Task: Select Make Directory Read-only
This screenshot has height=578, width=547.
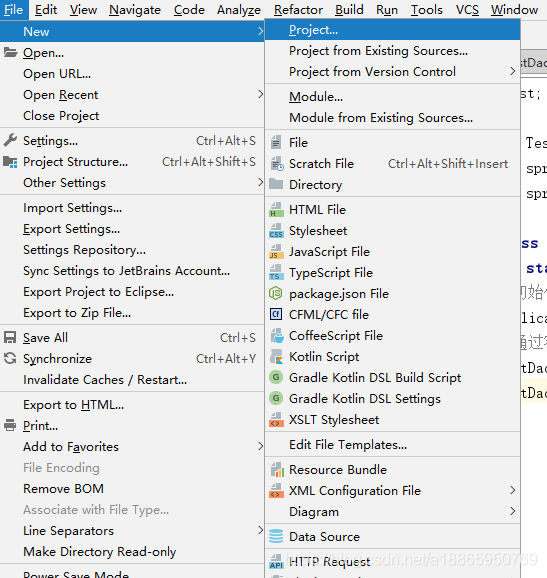Action: tap(132, 552)
